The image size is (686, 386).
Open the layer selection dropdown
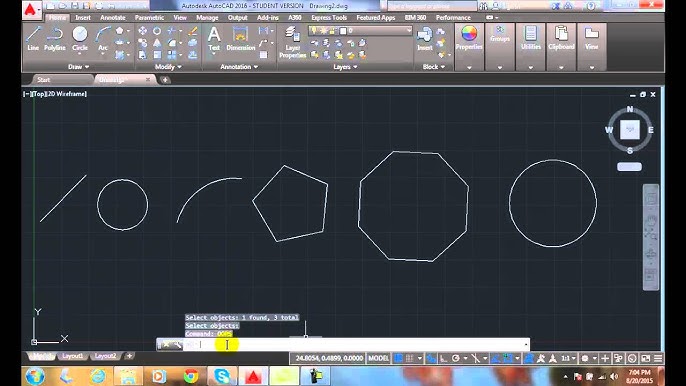(360, 31)
